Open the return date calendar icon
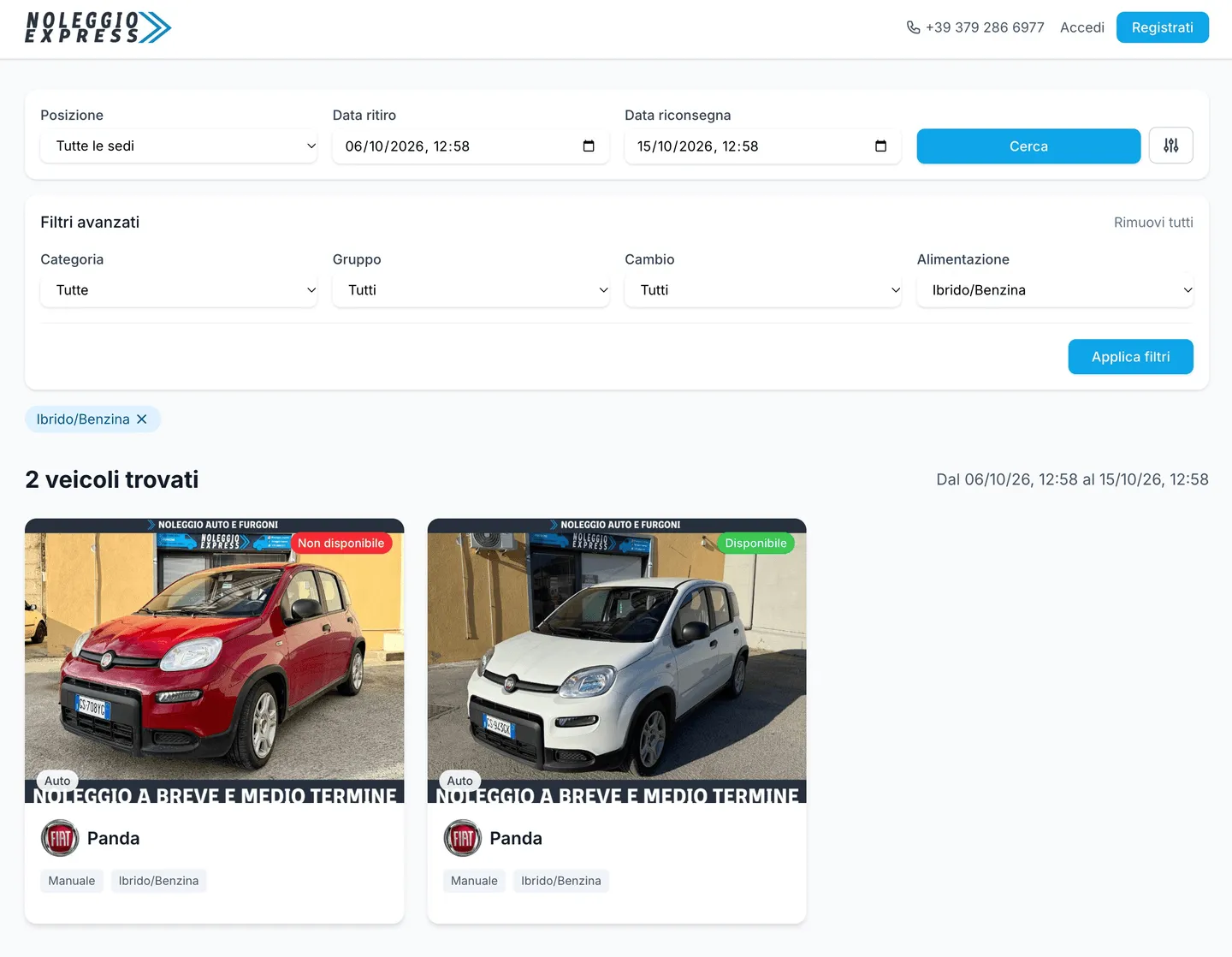The height and width of the screenshot is (957, 1232). coord(880,146)
